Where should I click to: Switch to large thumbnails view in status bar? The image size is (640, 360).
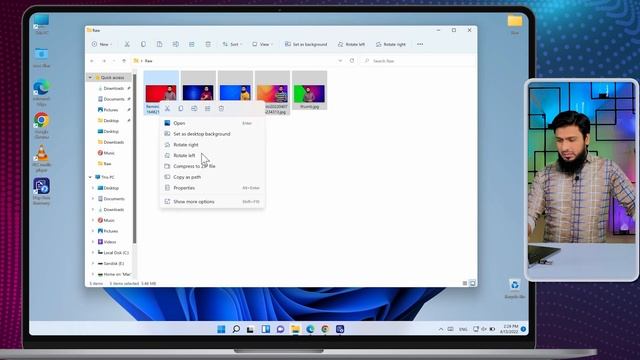pyautogui.click(x=472, y=283)
